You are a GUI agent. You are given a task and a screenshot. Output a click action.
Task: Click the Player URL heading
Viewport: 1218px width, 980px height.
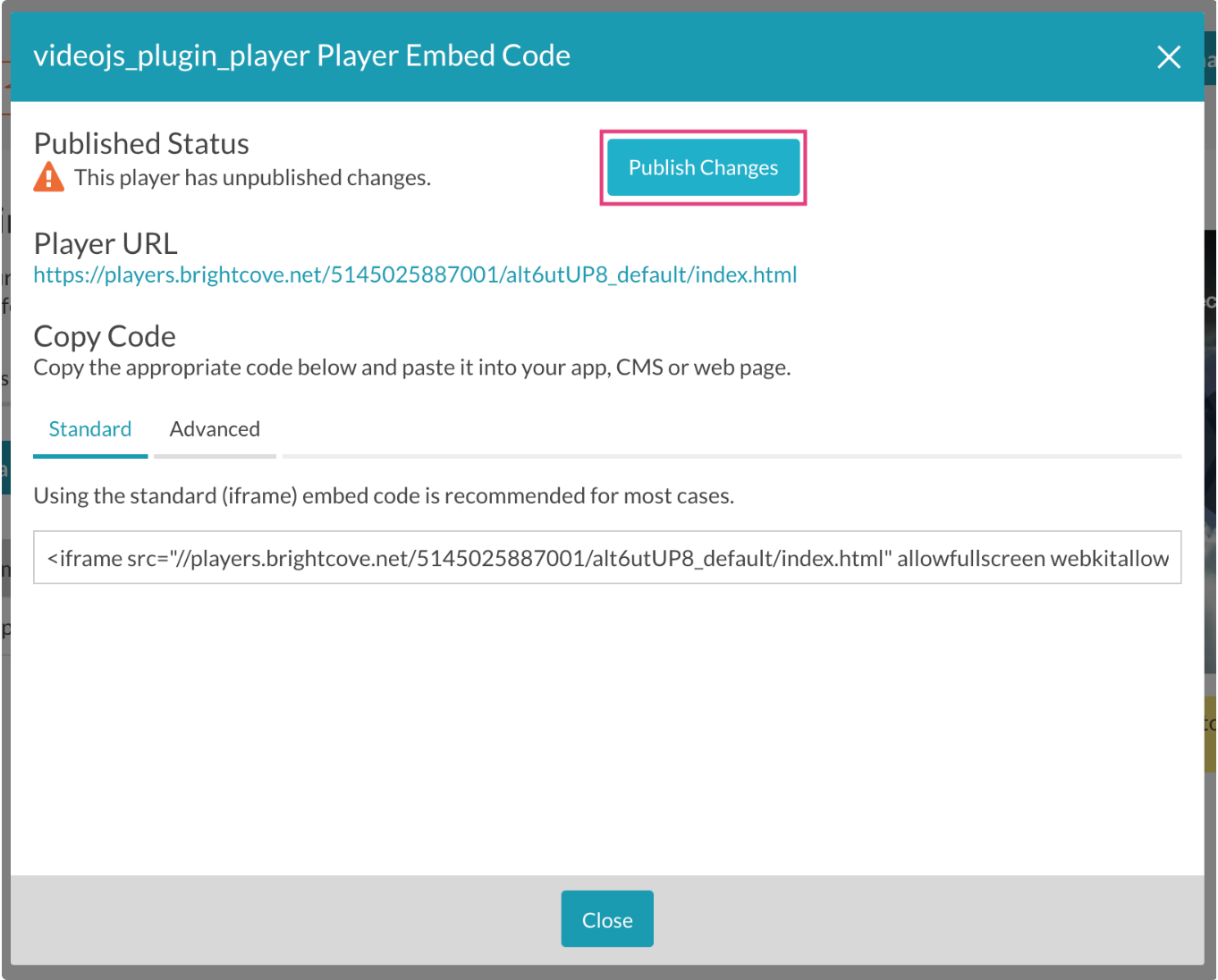[106, 243]
